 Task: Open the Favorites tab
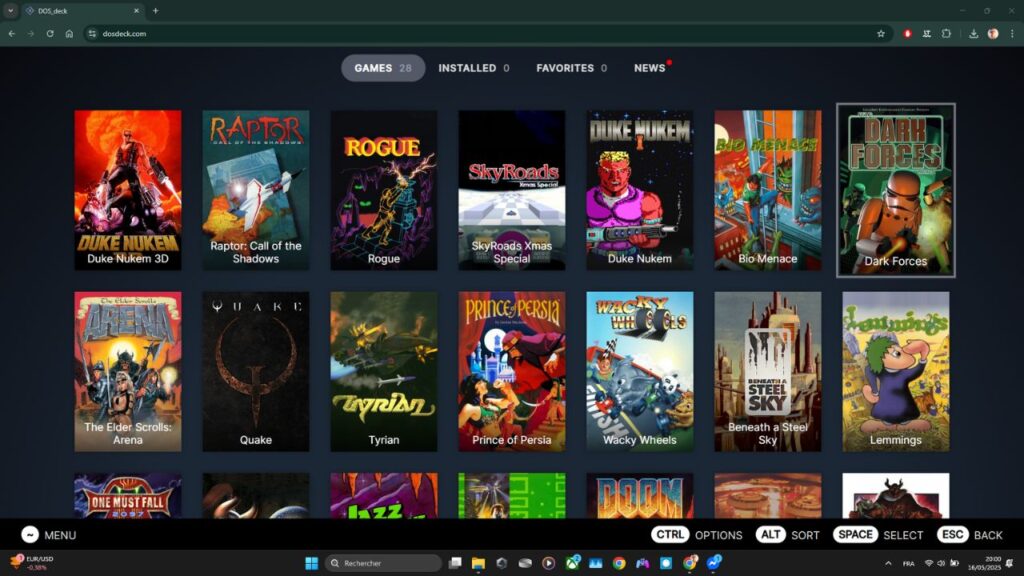point(571,68)
